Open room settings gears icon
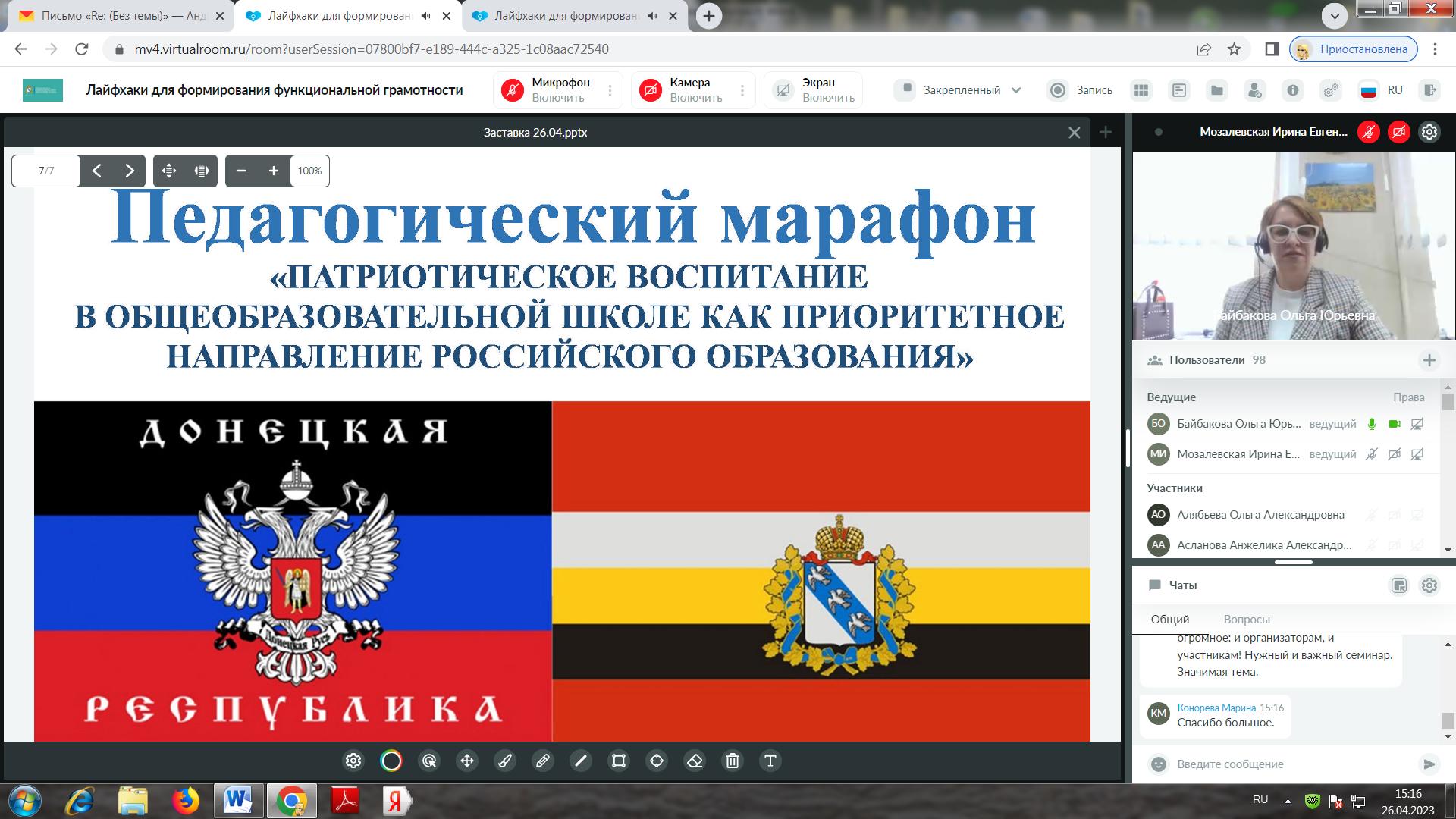Image resolution: width=1456 pixels, height=819 pixels. tap(1331, 90)
